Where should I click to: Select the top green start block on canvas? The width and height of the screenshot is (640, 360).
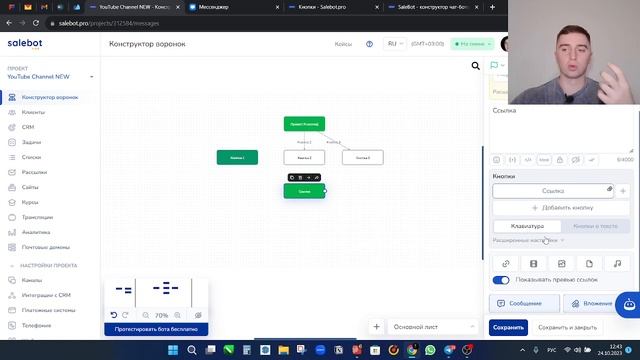click(304, 124)
